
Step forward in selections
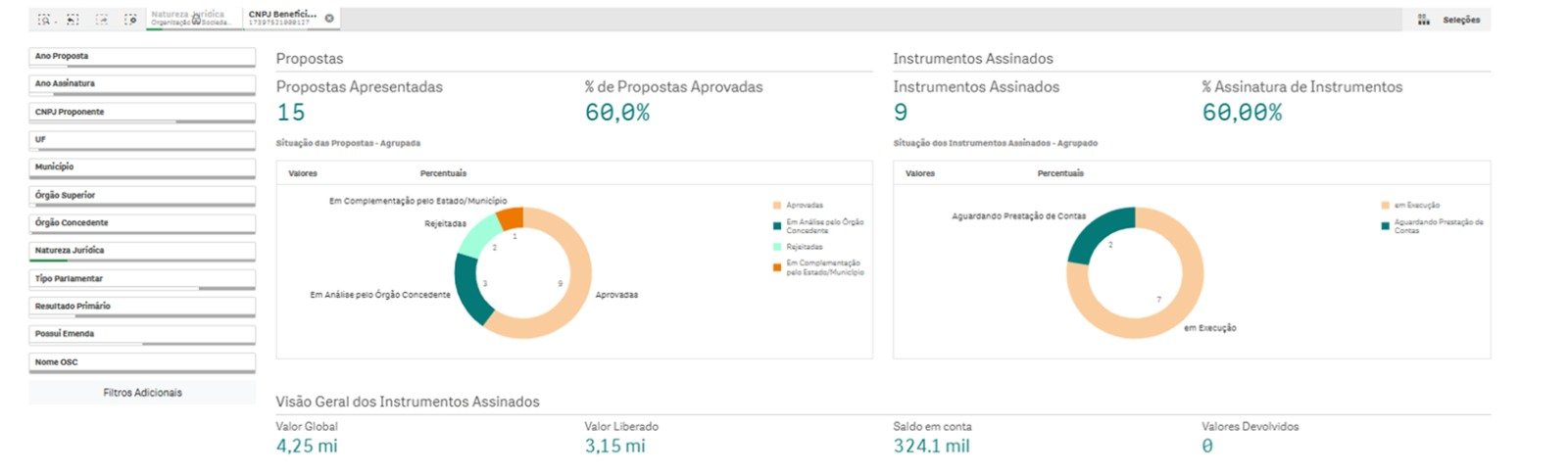click(x=101, y=19)
